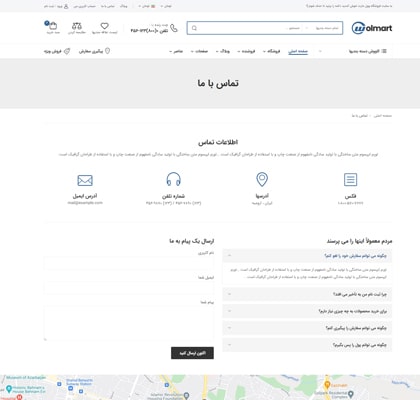This screenshot has width=420, height=400.
Task: Expand the 'get my money back' FAQ item
Action: tap(307, 345)
